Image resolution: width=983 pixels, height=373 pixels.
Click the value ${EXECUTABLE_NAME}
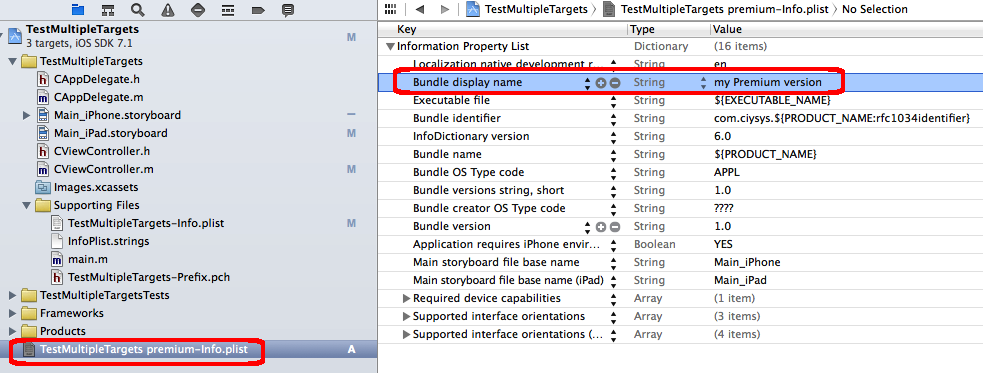(772, 100)
